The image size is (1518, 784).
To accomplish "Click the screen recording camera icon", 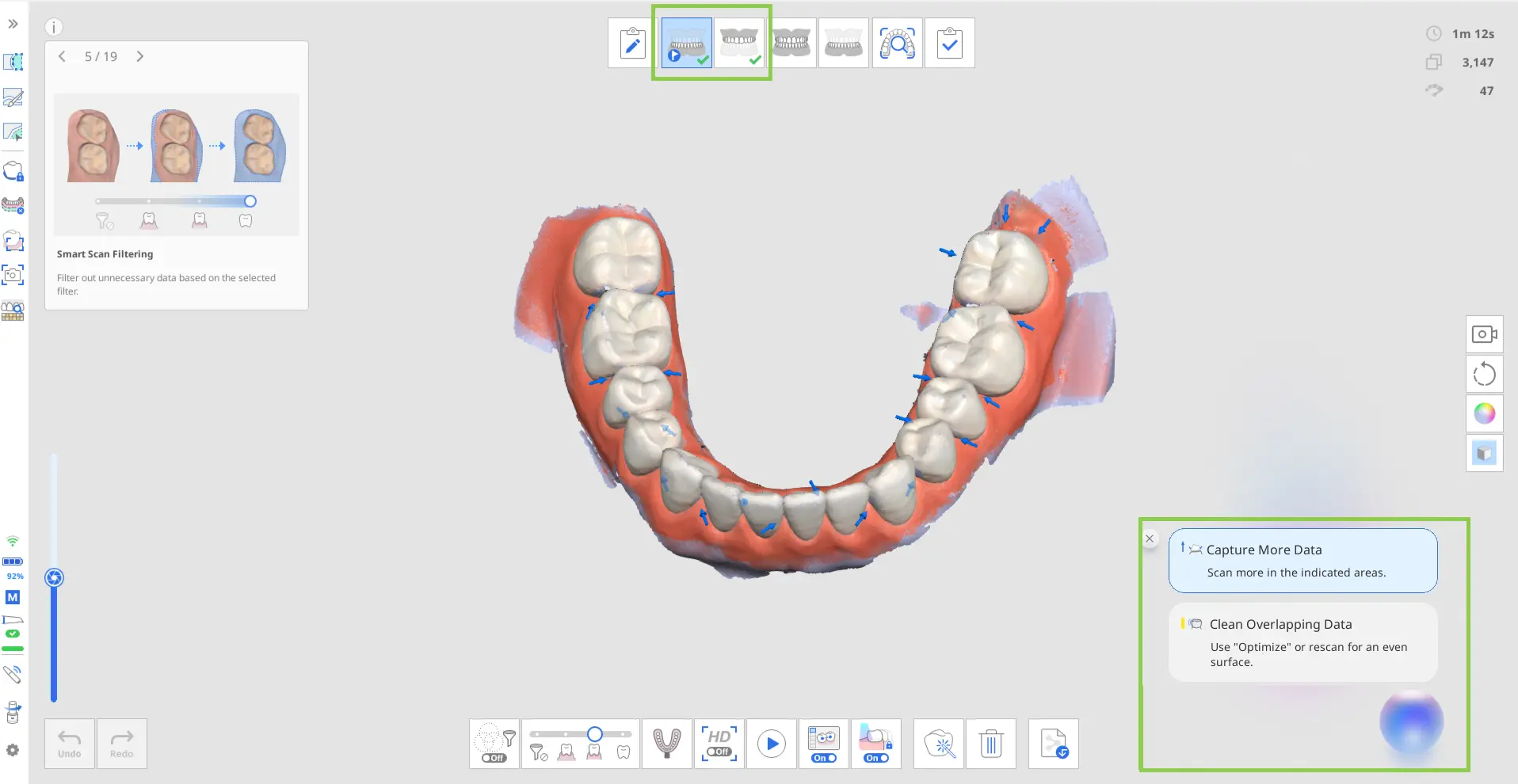I will click(1485, 334).
